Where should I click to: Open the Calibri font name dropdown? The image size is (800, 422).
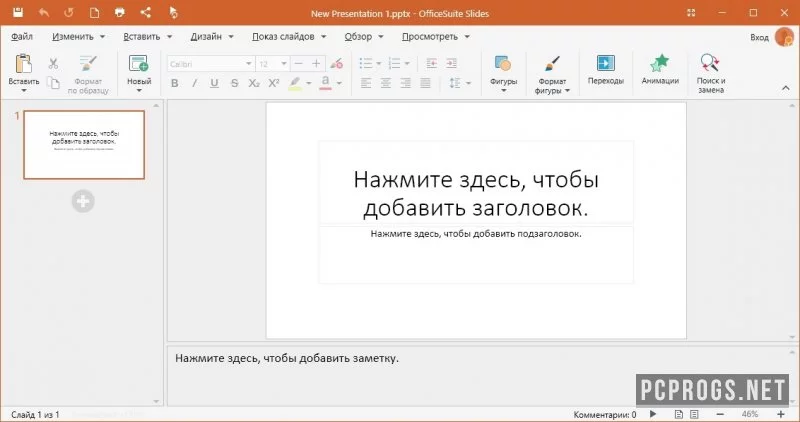[x=248, y=64]
